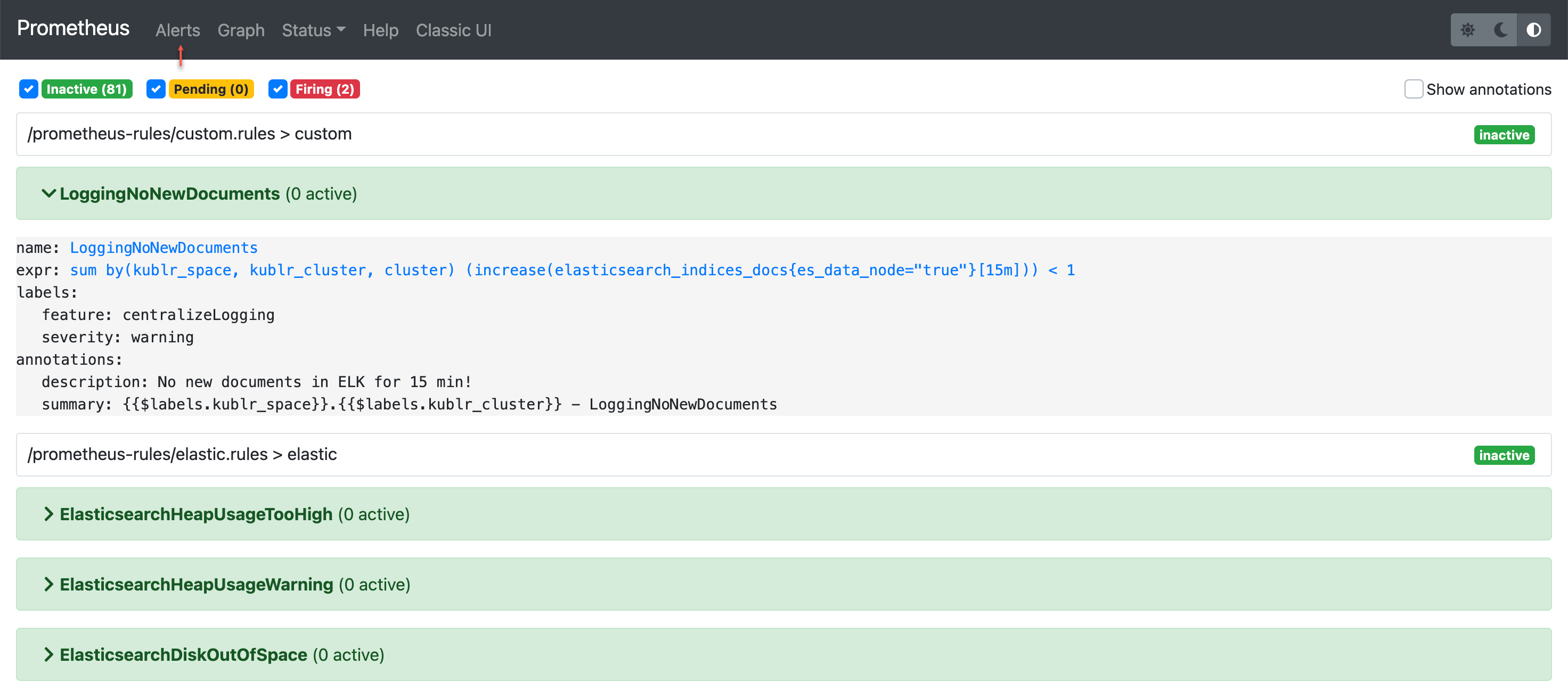The height and width of the screenshot is (689, 1568).
Task: Select the severity: warning label text
Action: [x=118, y=337]
